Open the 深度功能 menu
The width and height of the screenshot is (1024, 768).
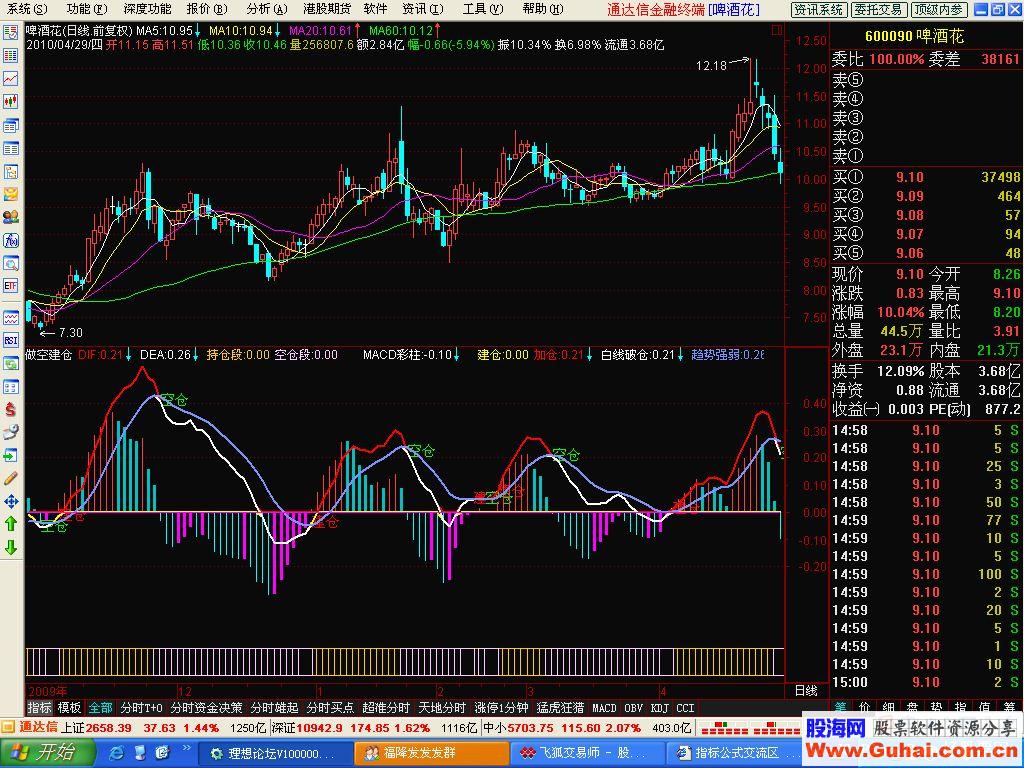pyautogui.click(x=148, y=9)
